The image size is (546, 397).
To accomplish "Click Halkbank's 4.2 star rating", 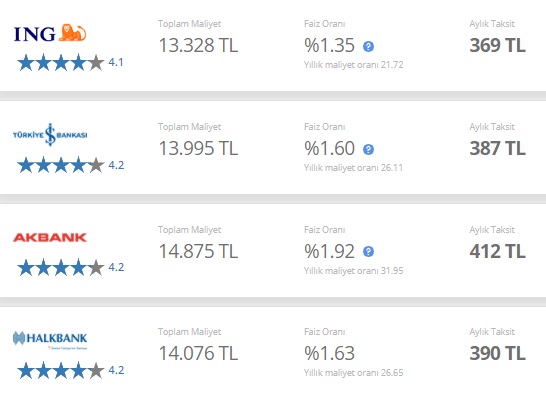I will pyautogui.click(x=70, y=370).
